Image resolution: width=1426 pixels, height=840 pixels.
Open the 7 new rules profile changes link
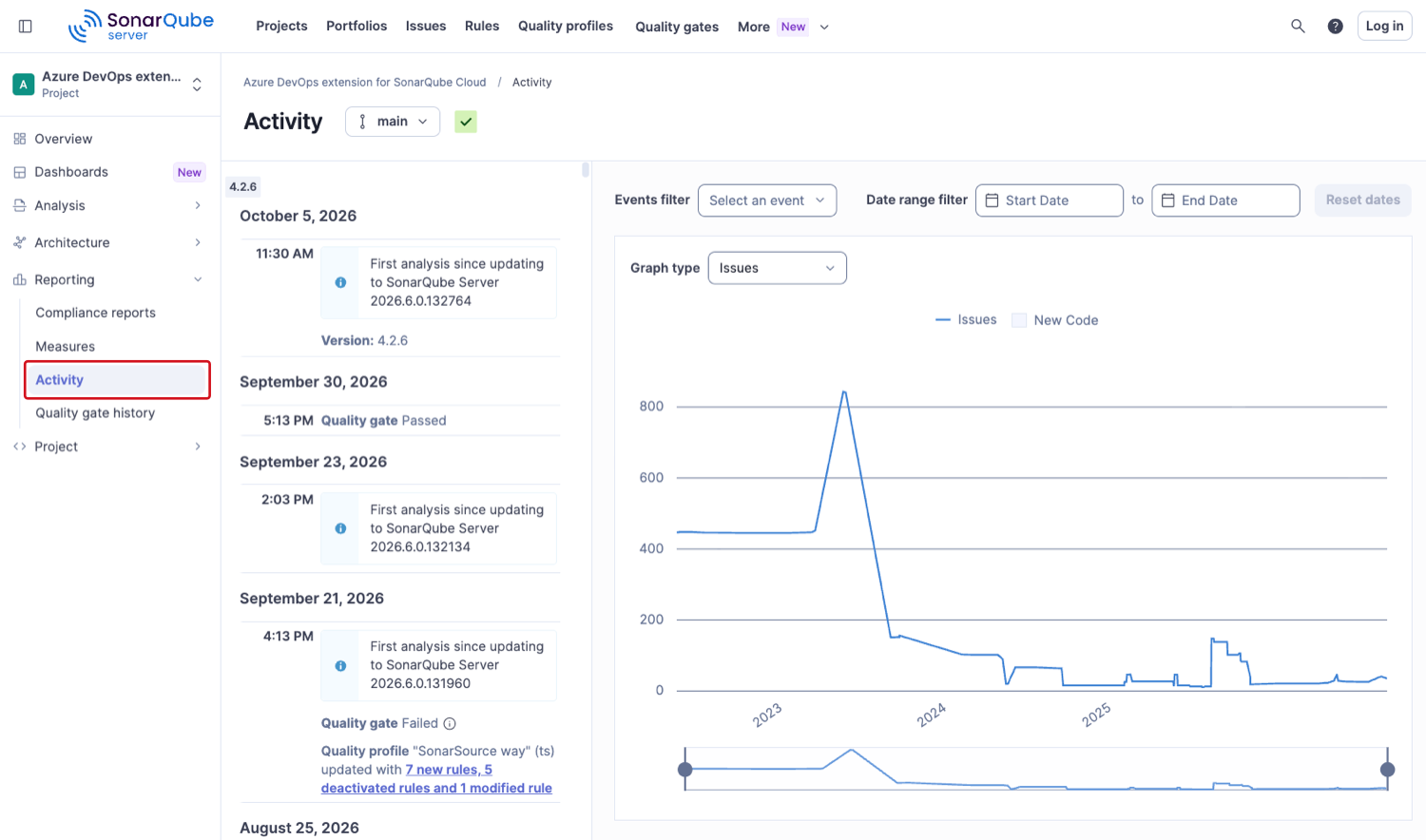pyautogui.click(x=436, y=779)
